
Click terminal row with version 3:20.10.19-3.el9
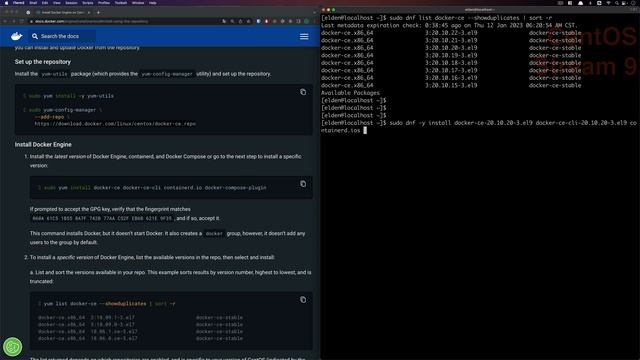click(451, 56)
